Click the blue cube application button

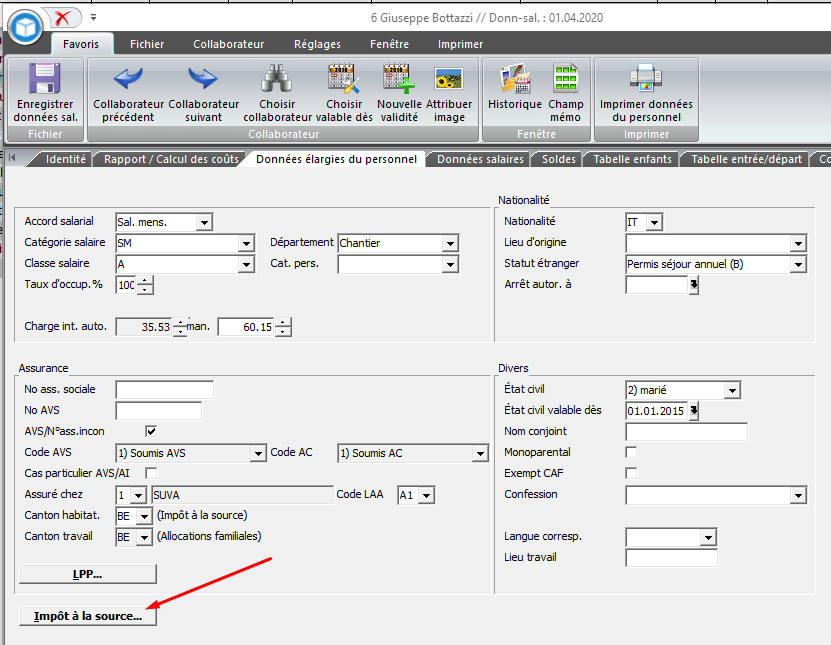pyautogui.click(x=25, y=28)
